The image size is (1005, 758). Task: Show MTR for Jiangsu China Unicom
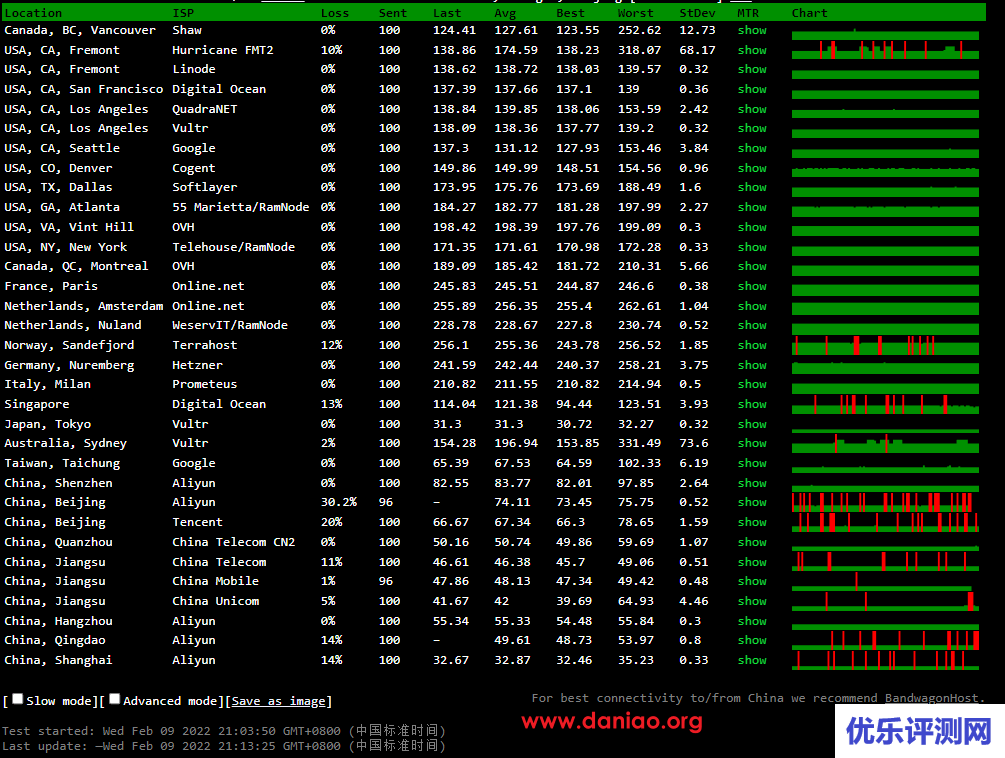coord(752,600)
